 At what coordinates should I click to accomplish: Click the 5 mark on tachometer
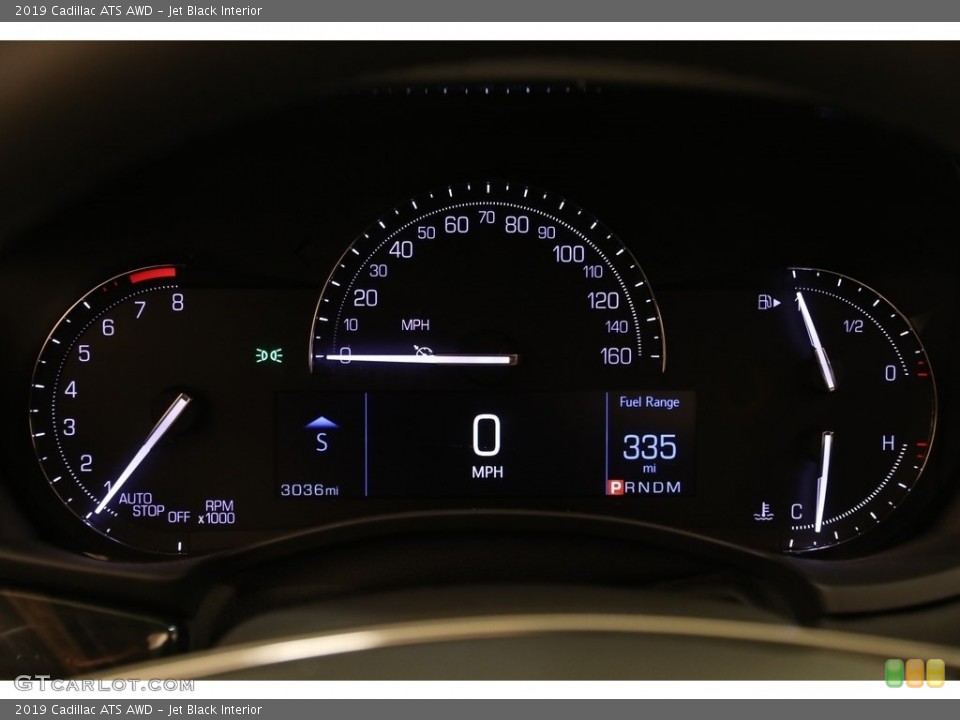coord(84,353)
